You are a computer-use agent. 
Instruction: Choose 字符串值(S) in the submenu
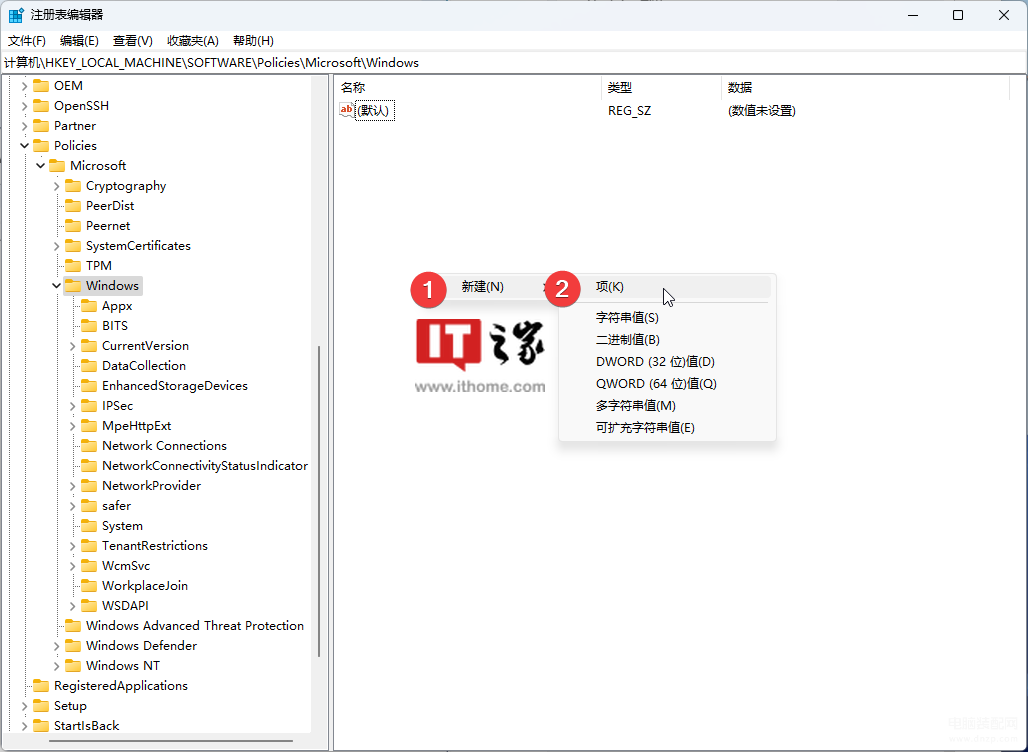click(667, 318)
